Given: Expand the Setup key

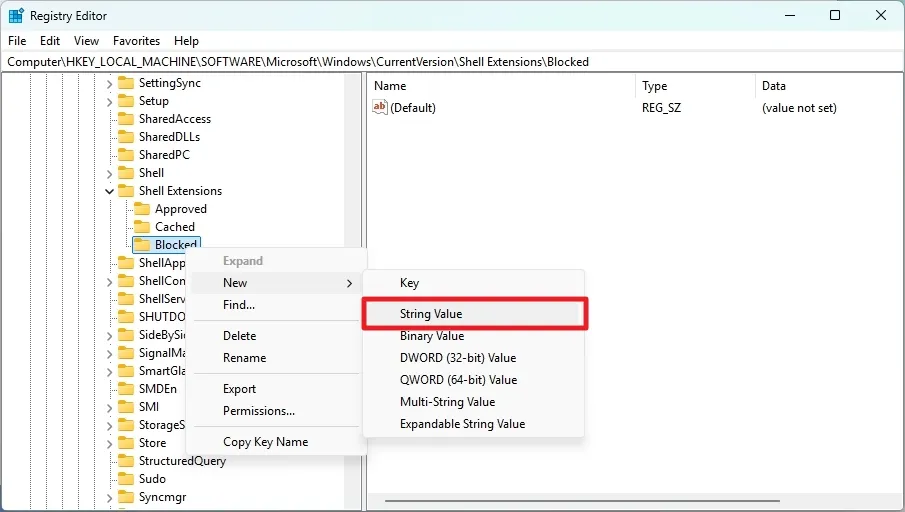Looking at the screenshot, I should point(109,102).
